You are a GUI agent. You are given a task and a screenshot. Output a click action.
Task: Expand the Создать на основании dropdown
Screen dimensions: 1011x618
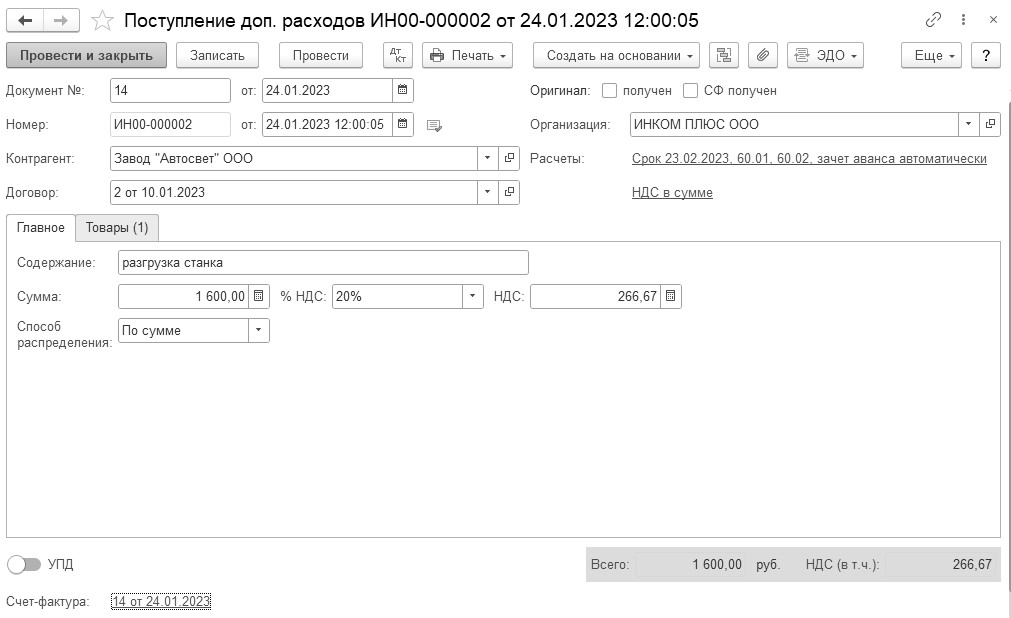click(x=616, y=55)
